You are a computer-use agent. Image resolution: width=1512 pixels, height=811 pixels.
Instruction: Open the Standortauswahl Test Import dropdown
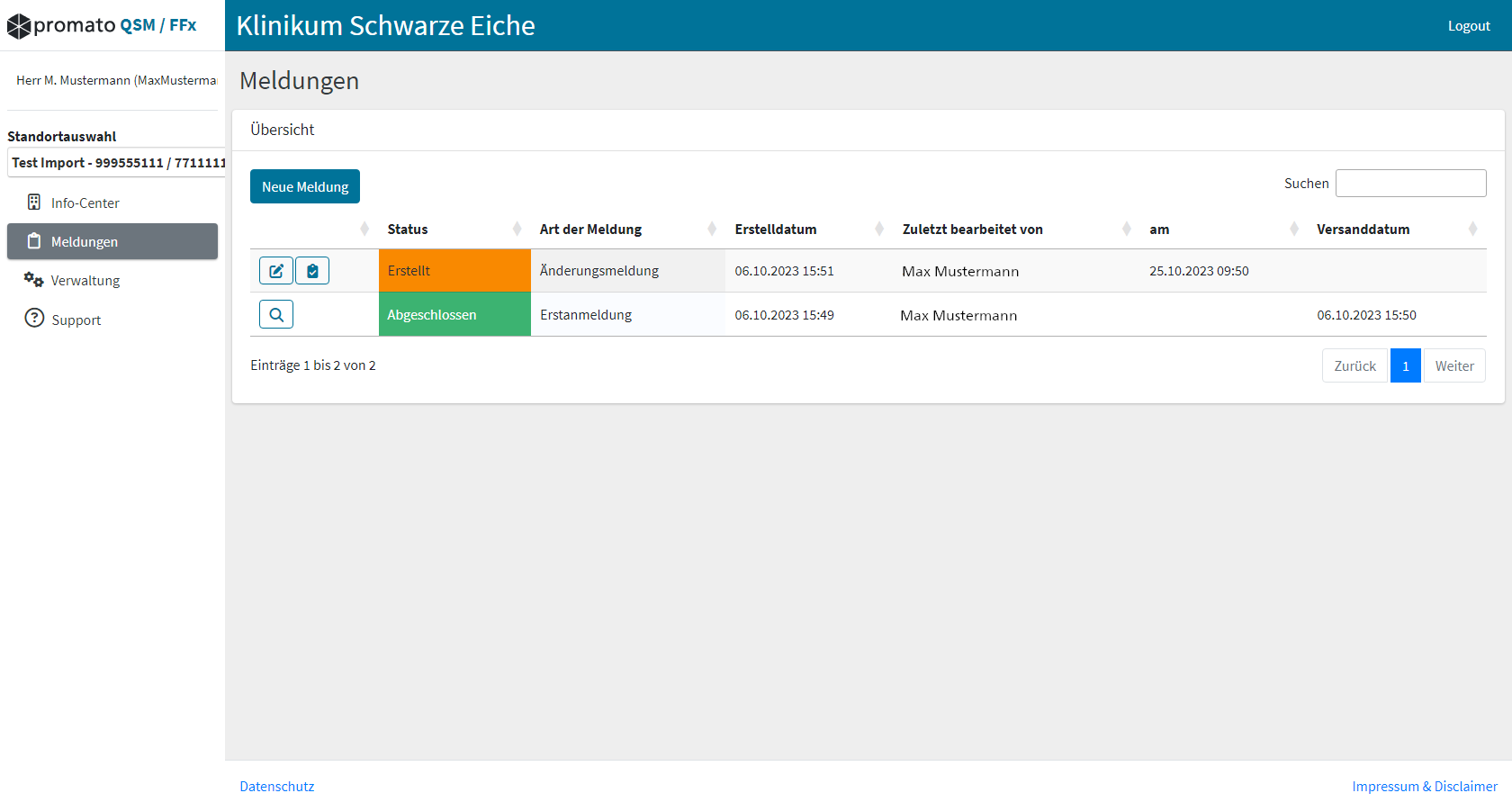click(x=116, y=163)
